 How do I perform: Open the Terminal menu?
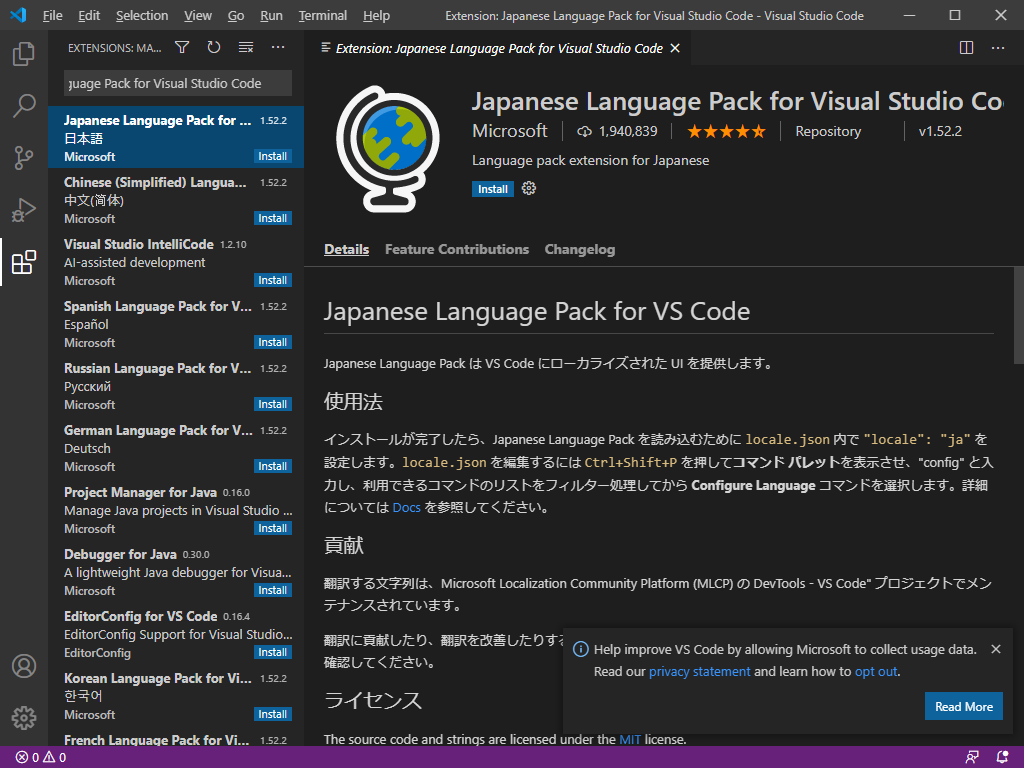click(323, 16)
